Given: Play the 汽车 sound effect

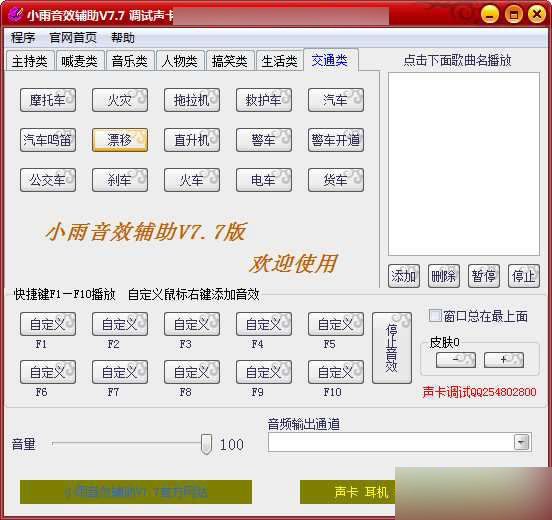Looking at the screenshot, I should pos(336,100).
